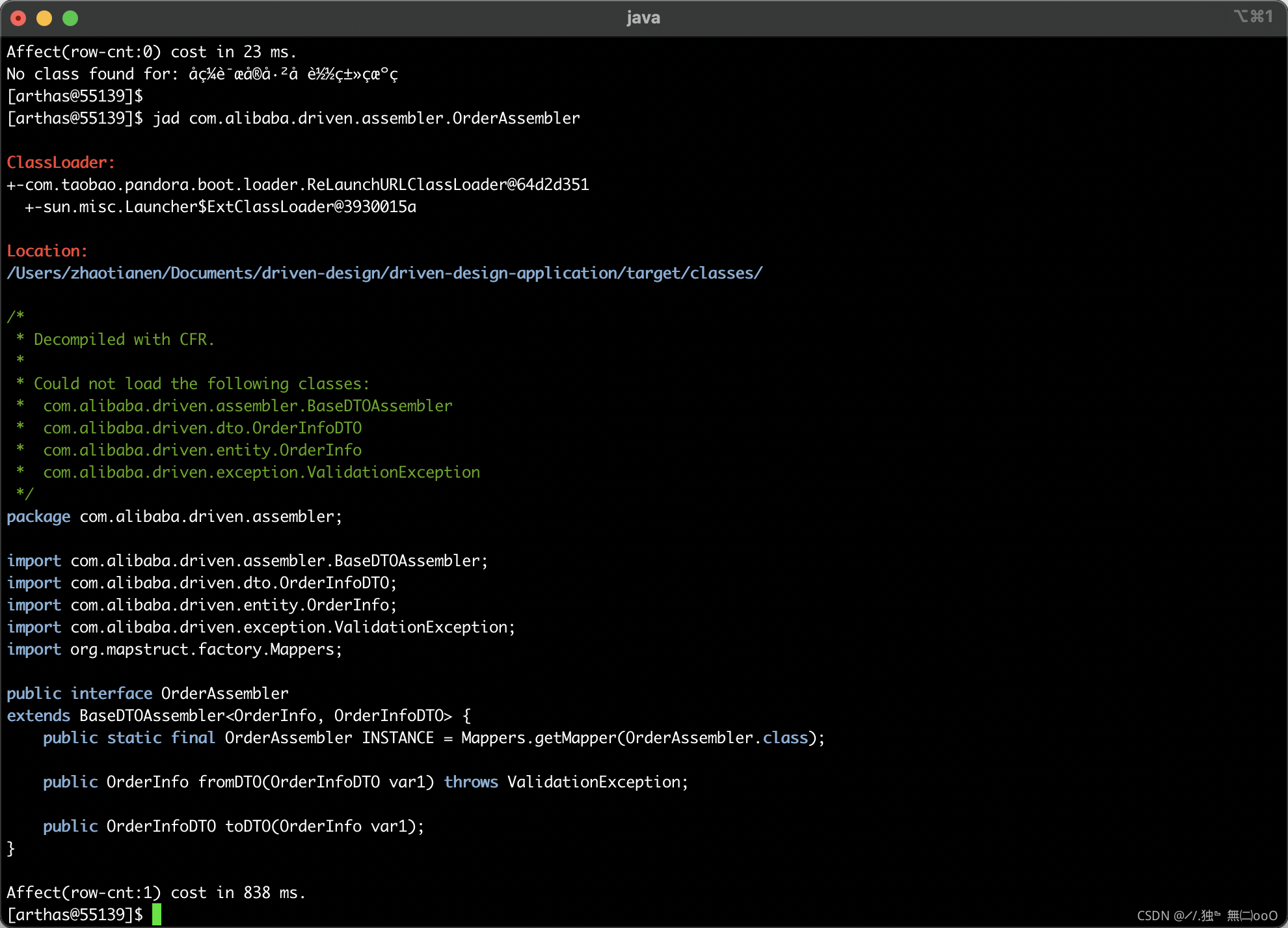Click the green 'com.alibaba.driven.dto.OrderInfoDTO' comment line

tap(202, 428)
